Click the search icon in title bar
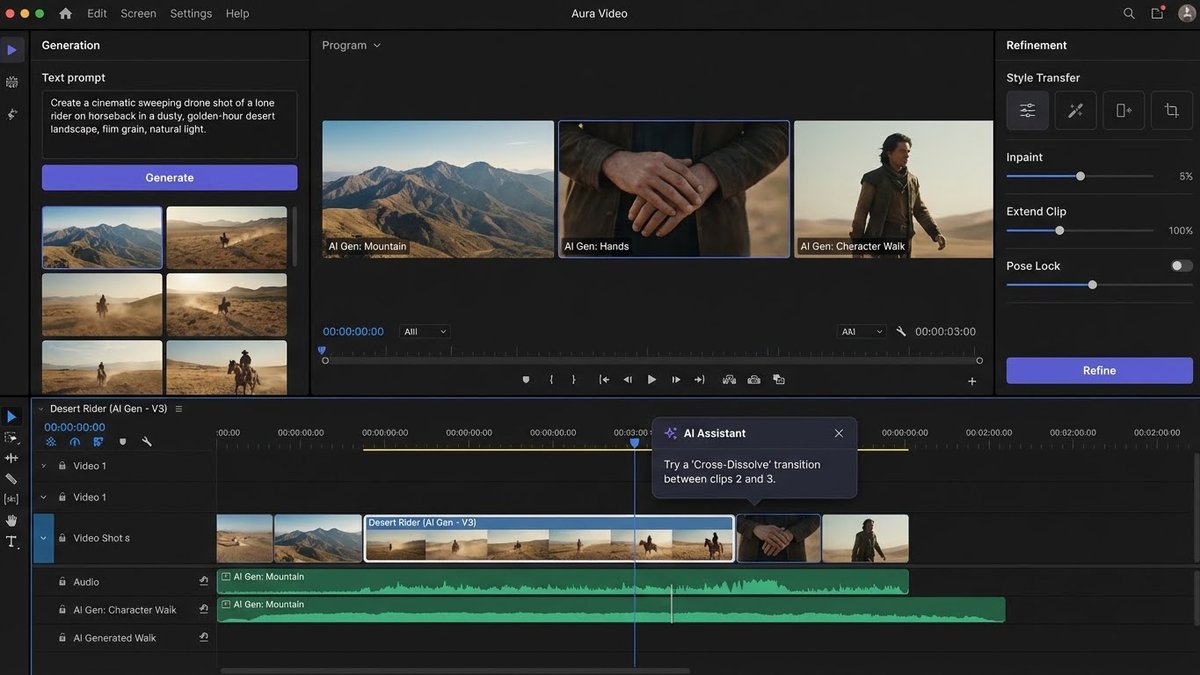This screenshot has height=675, width=1200. click(1129, 14)
